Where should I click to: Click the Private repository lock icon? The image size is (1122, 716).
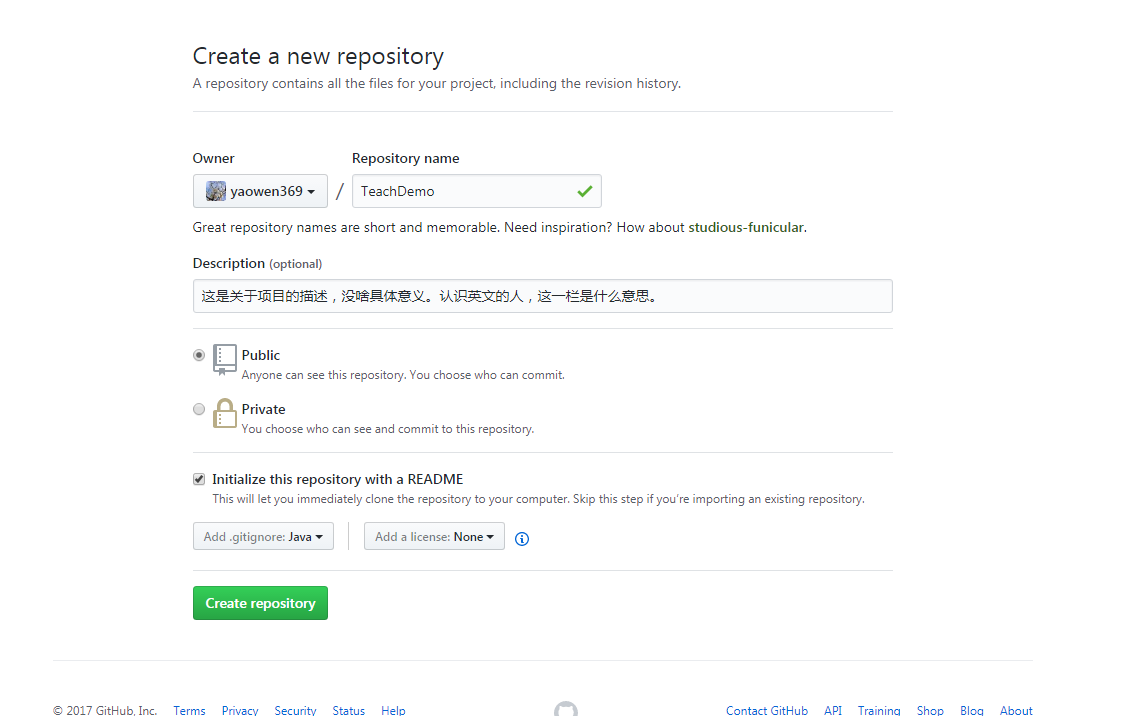[225, 413]
